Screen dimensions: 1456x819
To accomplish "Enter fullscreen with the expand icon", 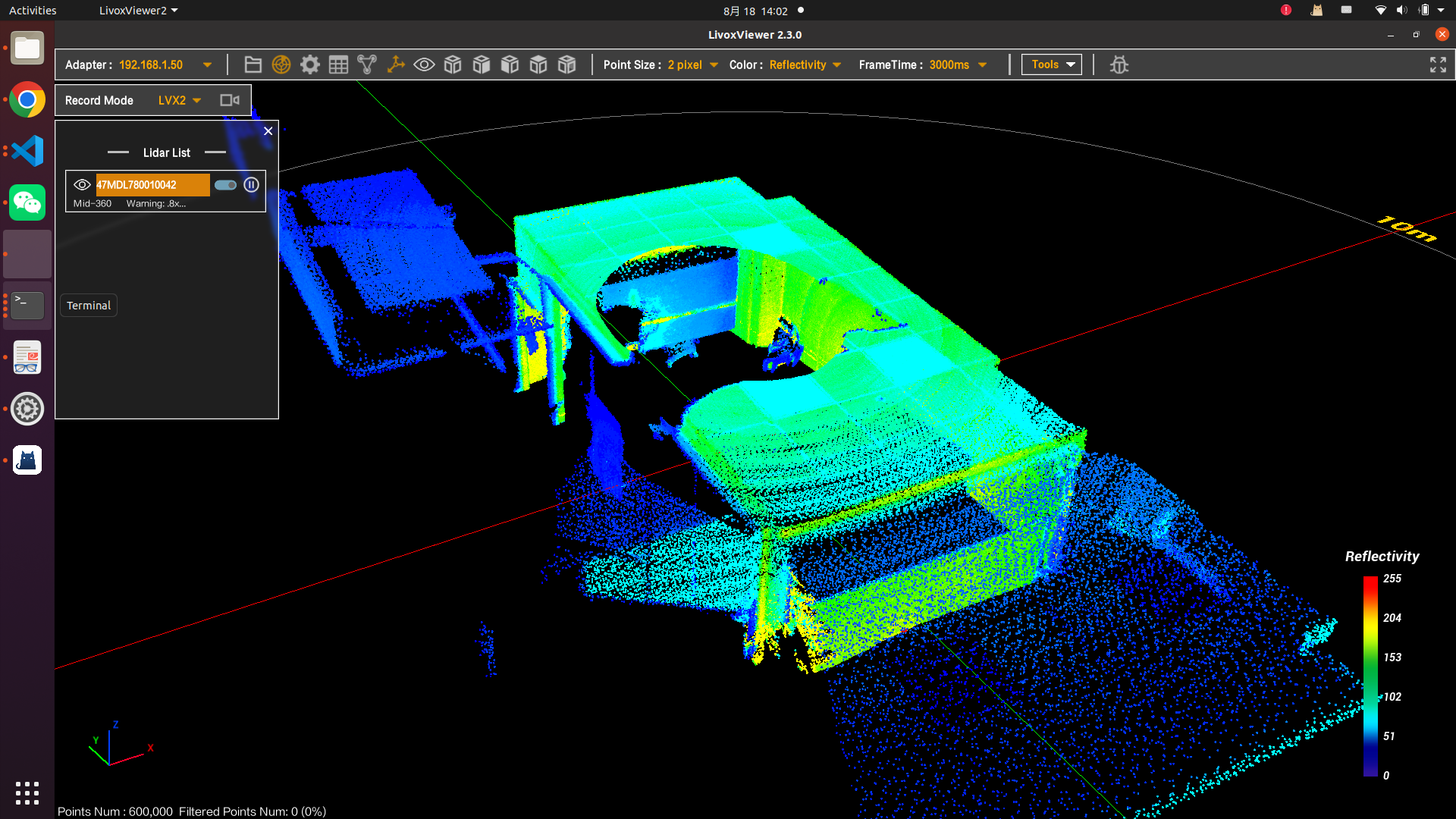I will (1438, 65).
